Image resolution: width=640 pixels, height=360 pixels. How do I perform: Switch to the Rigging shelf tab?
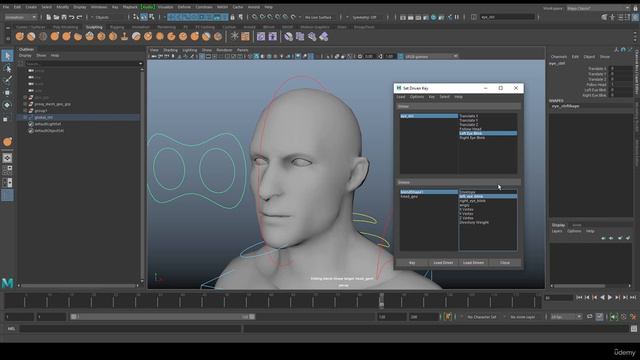coord(117,27)
